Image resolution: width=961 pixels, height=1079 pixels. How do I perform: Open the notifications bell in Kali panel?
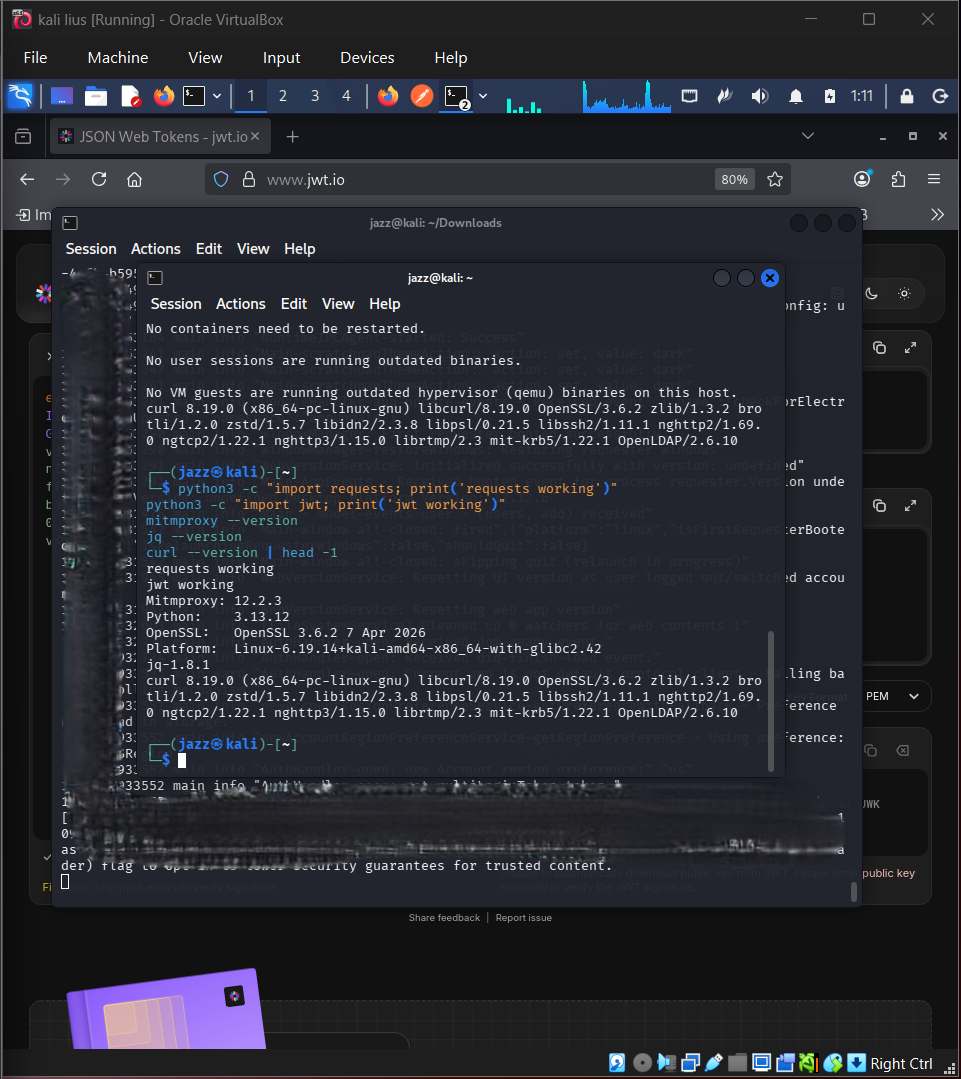796,96
